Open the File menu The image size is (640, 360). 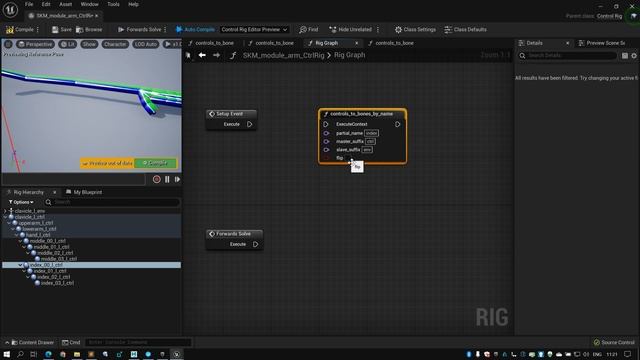coord(29,4)
